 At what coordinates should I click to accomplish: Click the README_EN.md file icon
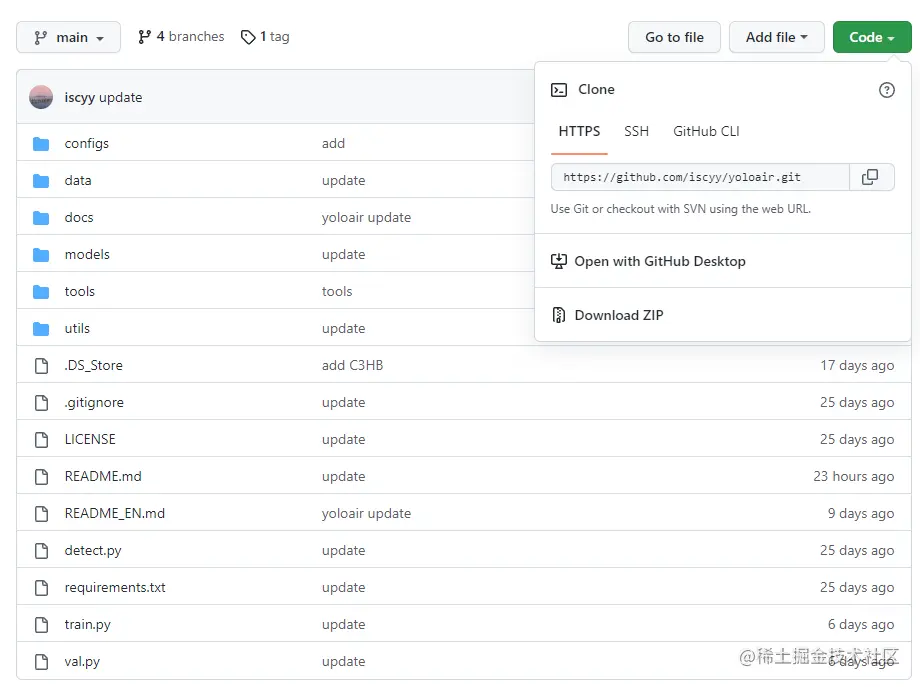coord(42,513)
